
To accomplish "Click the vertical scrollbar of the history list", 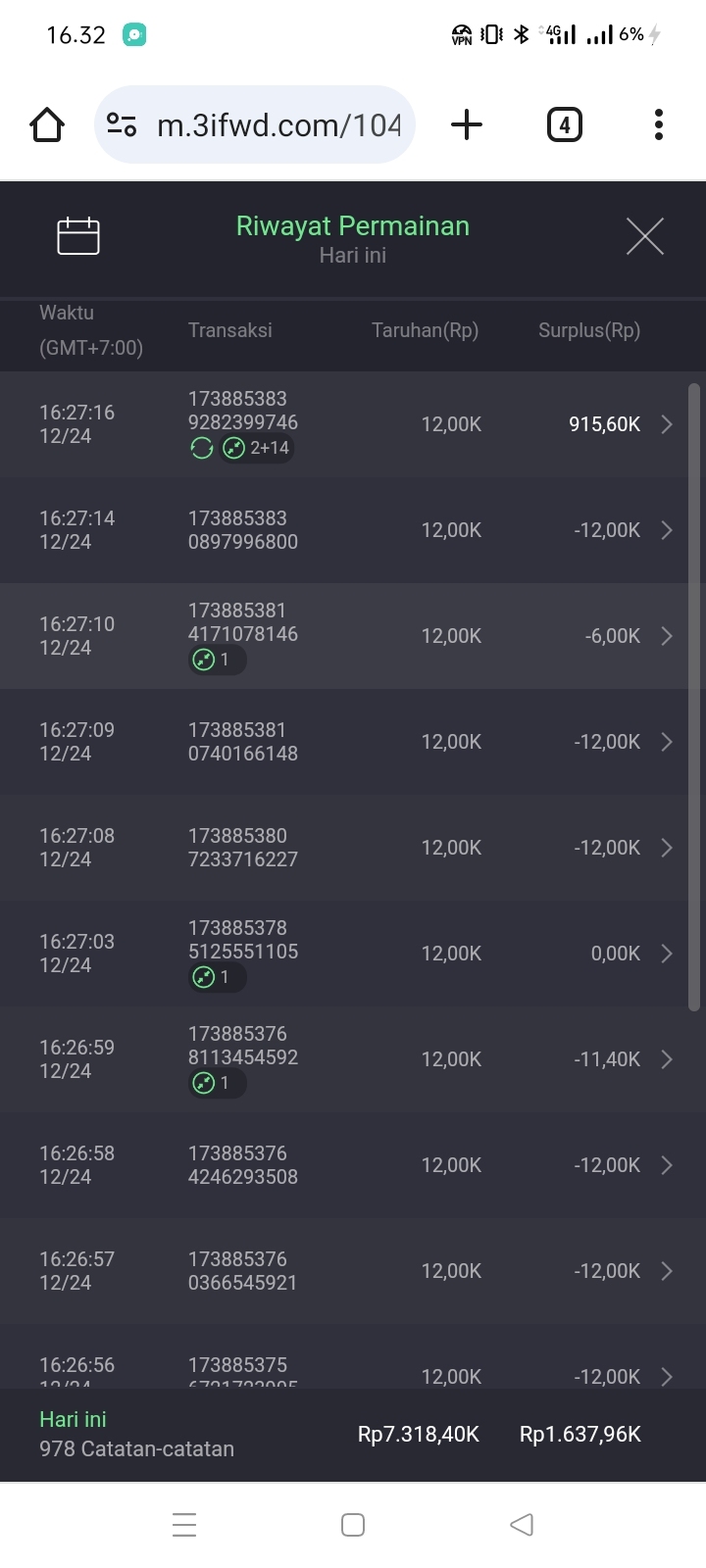I will click(694, 696).
